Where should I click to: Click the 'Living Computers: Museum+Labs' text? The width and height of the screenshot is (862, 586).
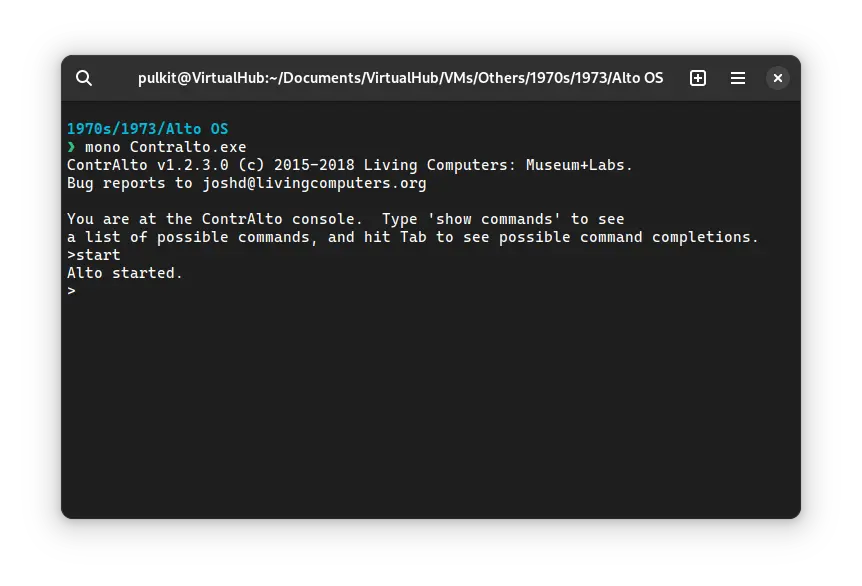click(x=498, y=165)
